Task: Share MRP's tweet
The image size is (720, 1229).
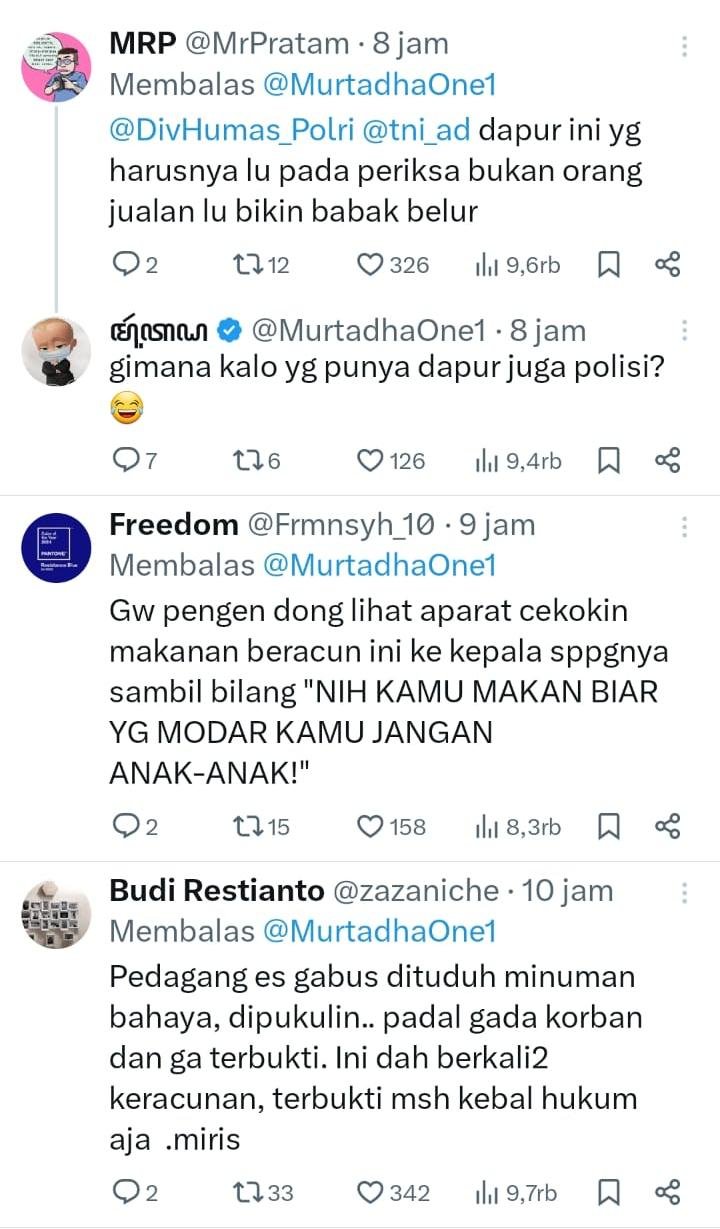Action: coord(667,265)
